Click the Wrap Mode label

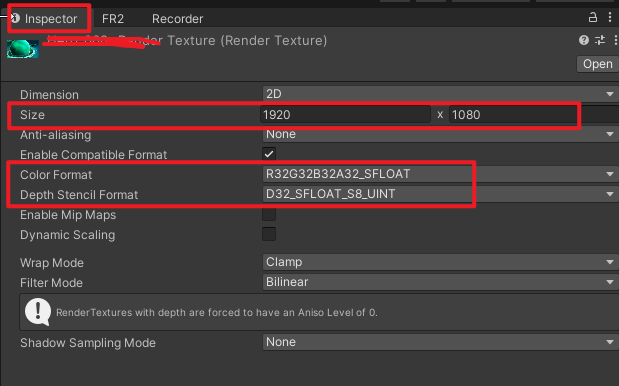click(52, 263)
